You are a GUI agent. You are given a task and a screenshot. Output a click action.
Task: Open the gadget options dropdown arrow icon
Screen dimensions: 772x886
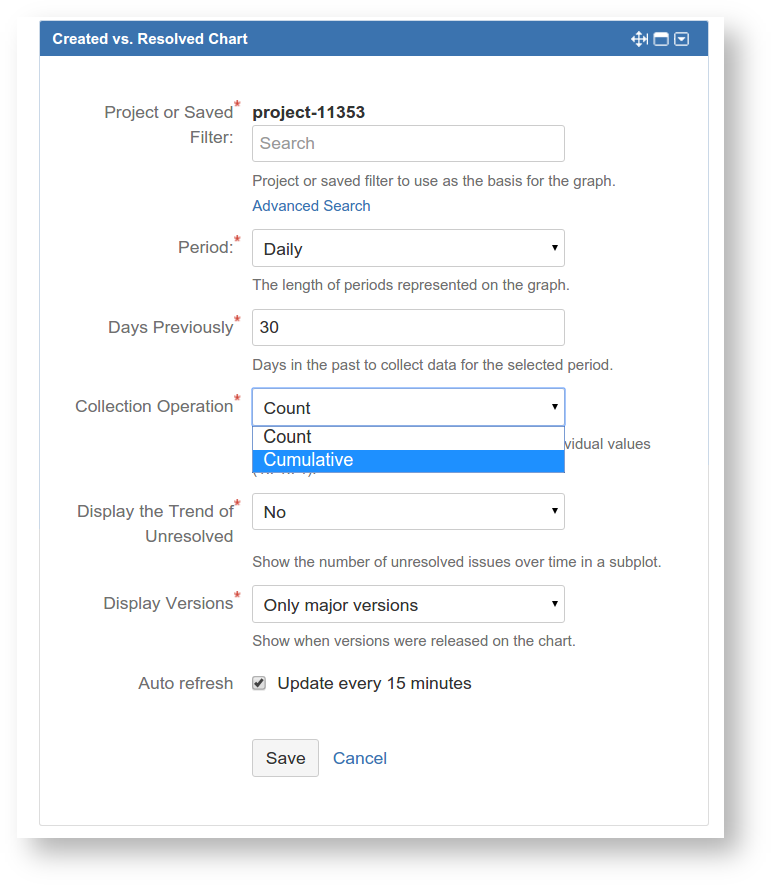[x=681, y=39]
